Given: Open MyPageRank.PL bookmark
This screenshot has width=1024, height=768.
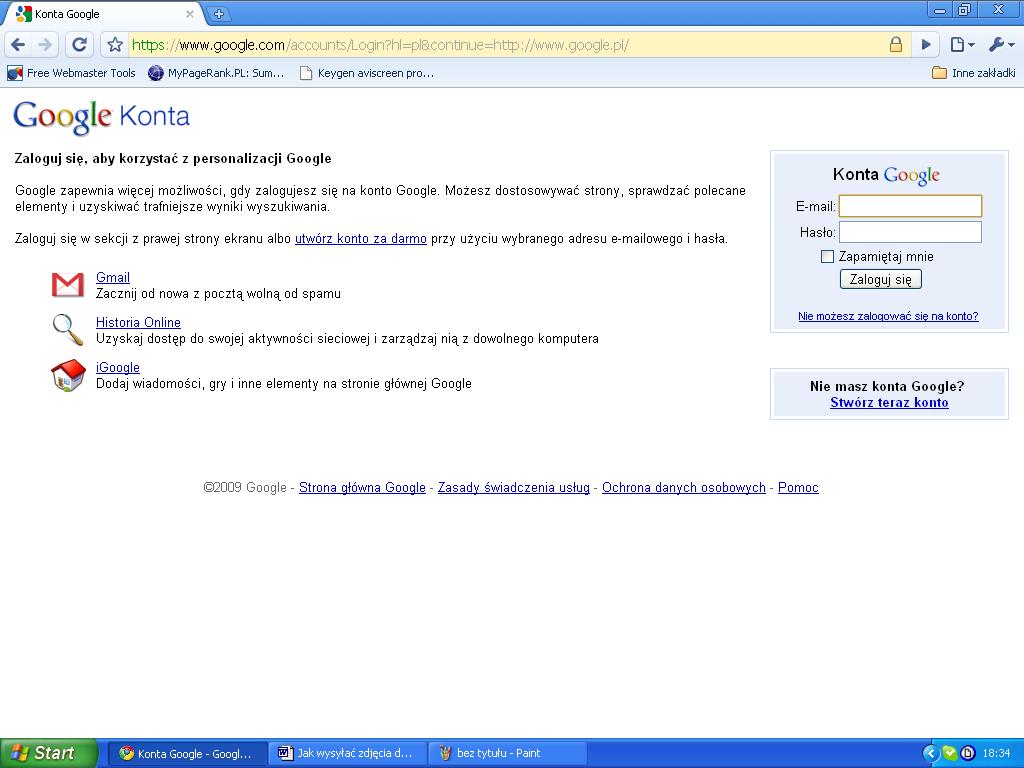Looking at the screenshot, I should pos(216,73).
